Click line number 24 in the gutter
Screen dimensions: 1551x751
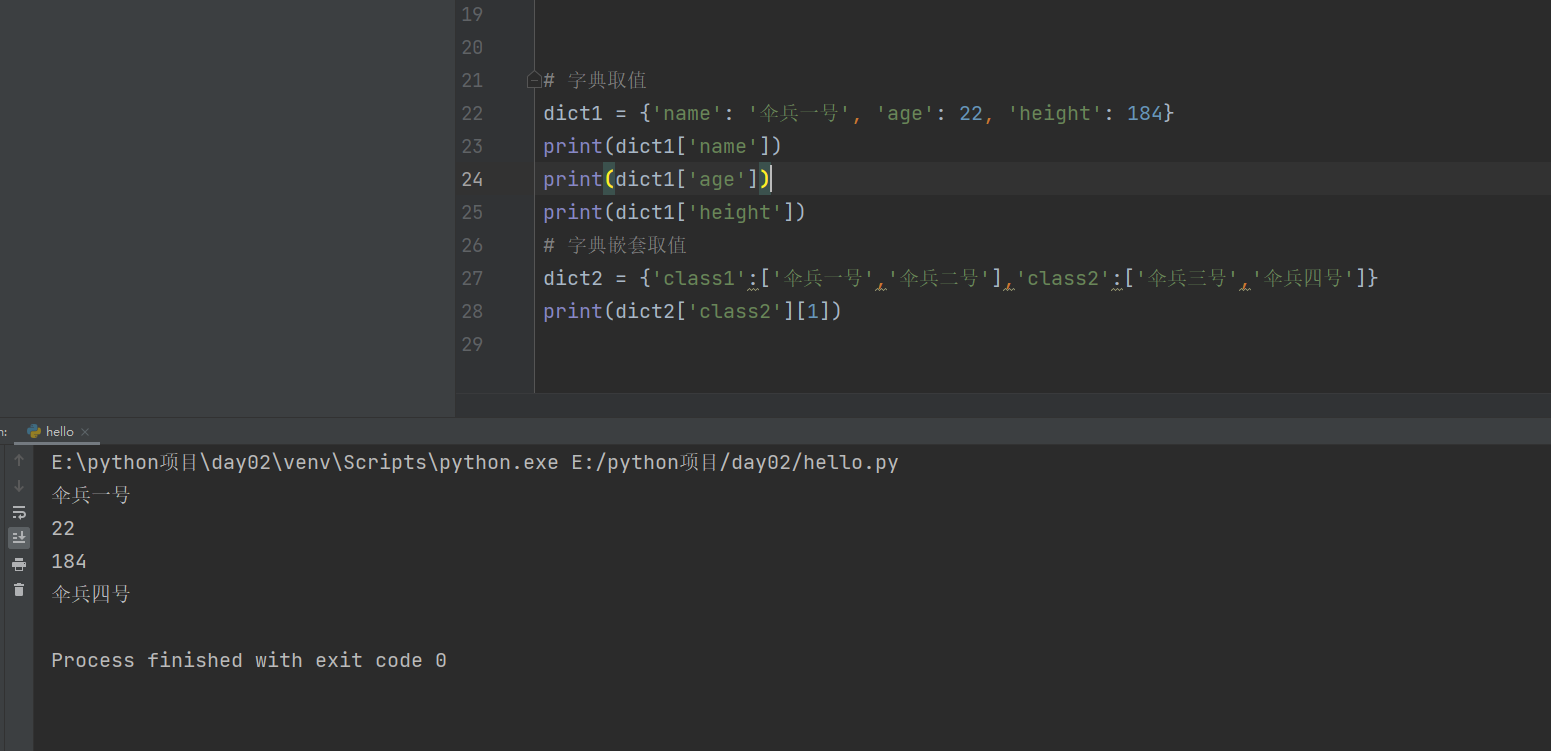[x=472, y=179]
